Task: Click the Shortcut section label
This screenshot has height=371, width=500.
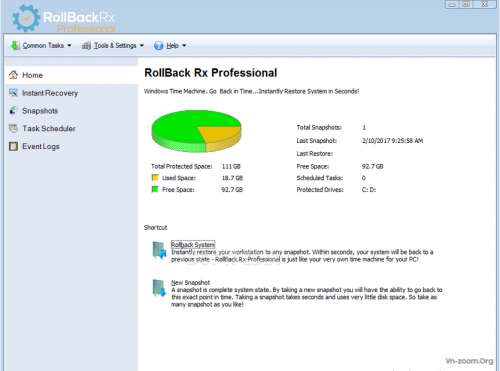Action: pos(155,228)
